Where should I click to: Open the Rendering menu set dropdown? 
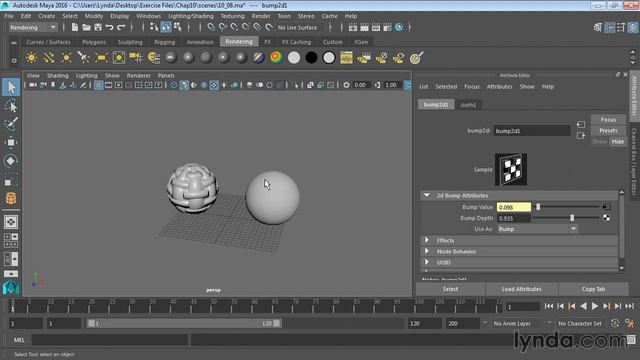point(33,27)
